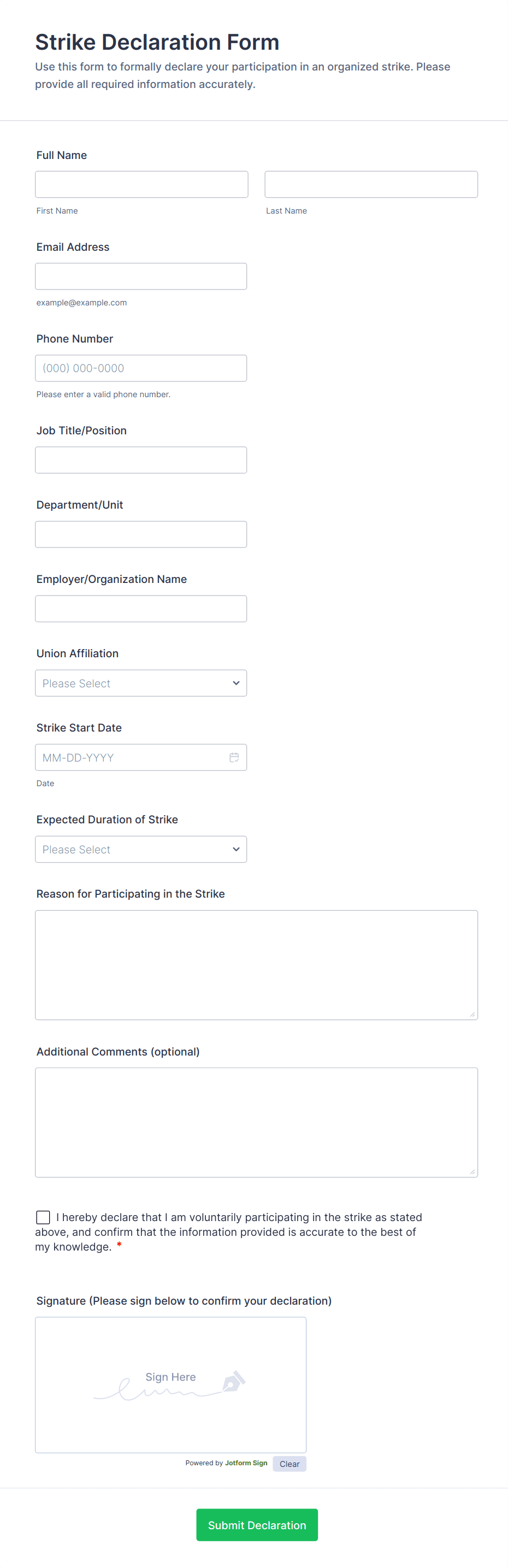The height and width of the screenshot is (1568, 508).
Task: Click the pen icon in signature box
Action: tap(234, 1381)
